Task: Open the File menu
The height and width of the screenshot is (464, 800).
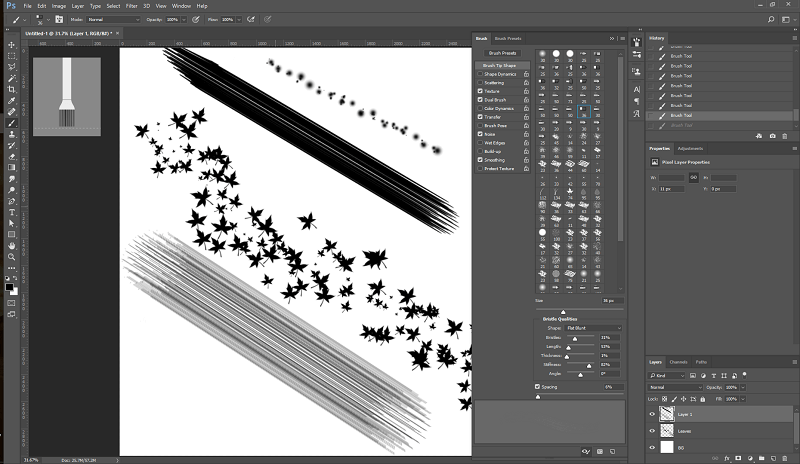Action: 28,6
